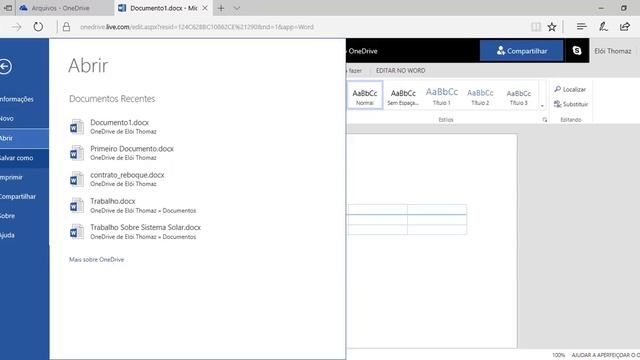Refresh the page

click(38, 27)
